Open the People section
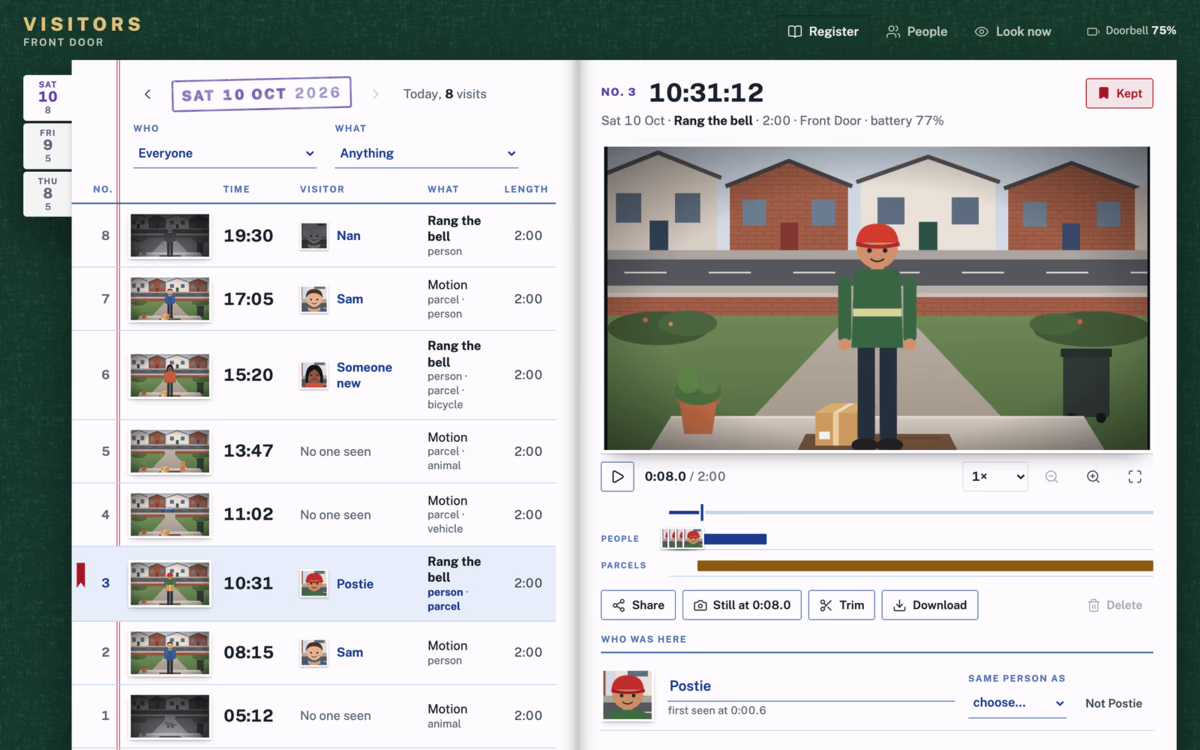Viewport: 1200px width, 750px height. point(917,31)
